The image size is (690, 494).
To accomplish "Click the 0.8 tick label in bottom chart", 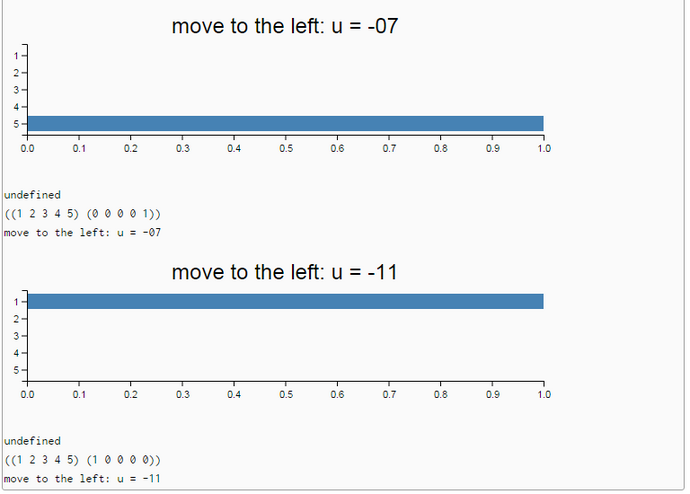I will point(440,394).
